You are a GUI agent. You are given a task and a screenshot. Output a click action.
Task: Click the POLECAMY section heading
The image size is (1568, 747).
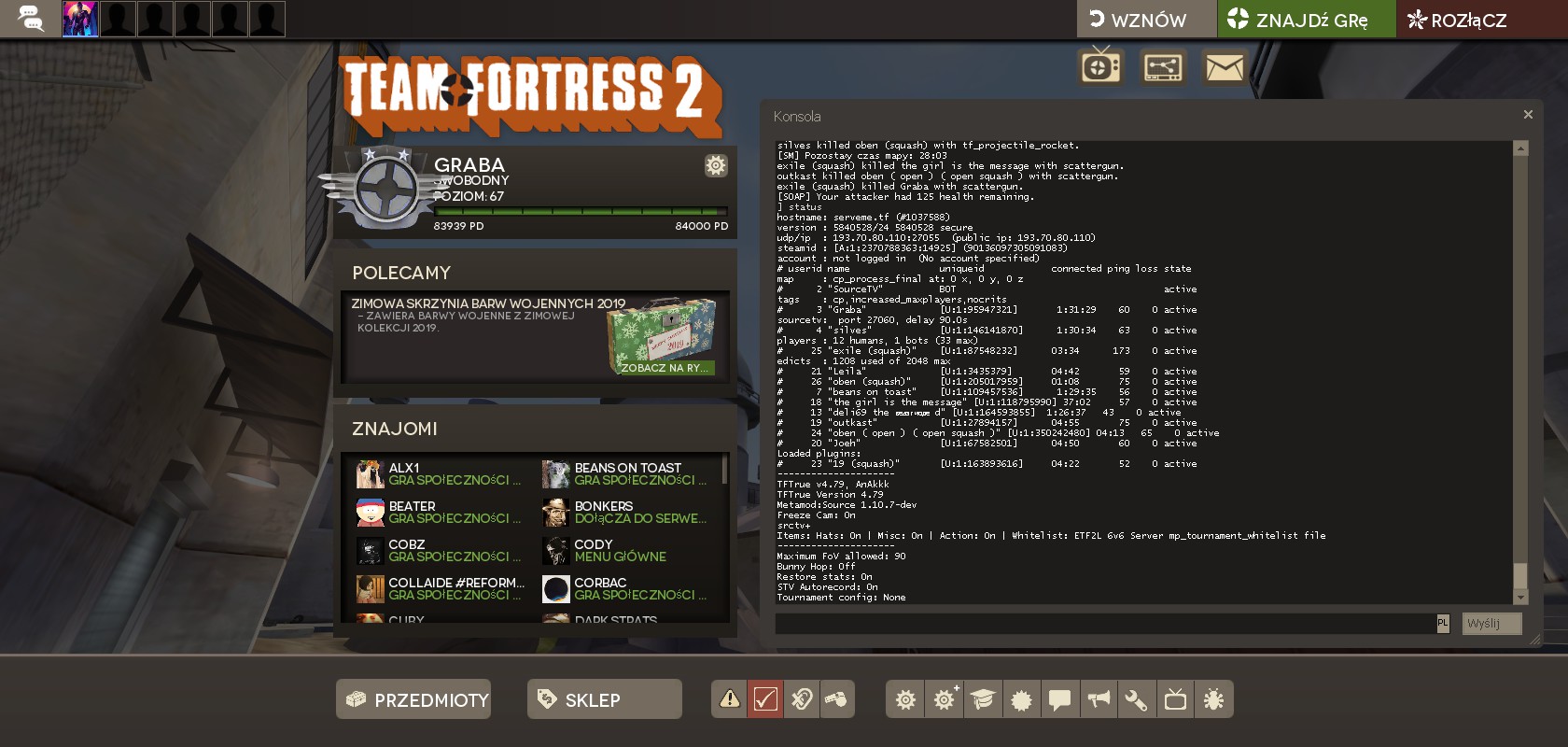click(x=401, y=273)
